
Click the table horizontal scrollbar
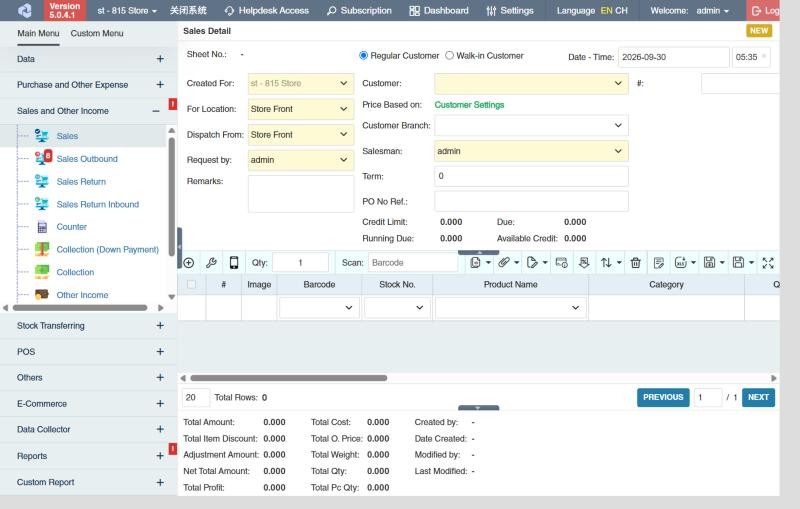[289, 378]
